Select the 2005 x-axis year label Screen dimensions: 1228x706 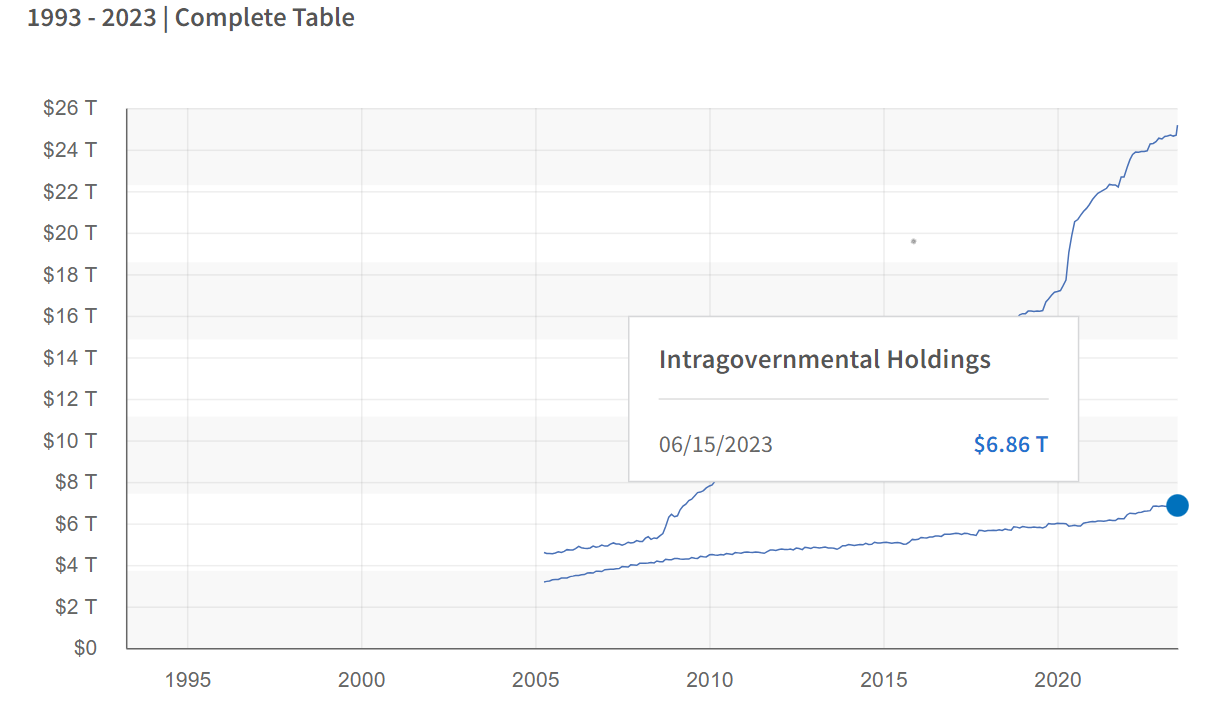536,680
